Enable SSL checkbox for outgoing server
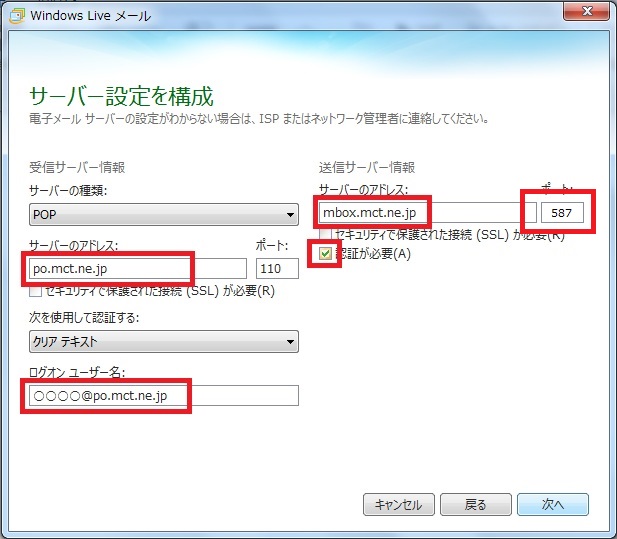Screen dimensions: 617x539 pos(325,234)
